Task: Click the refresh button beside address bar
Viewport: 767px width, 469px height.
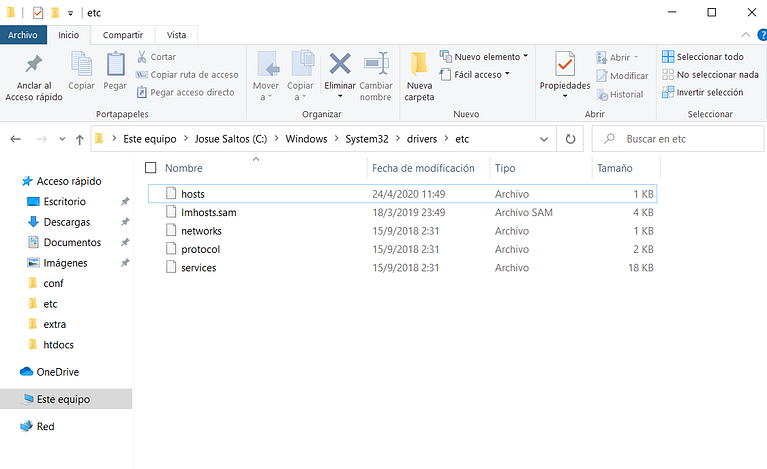Action: pyautogui.click(x=570, y=139)
